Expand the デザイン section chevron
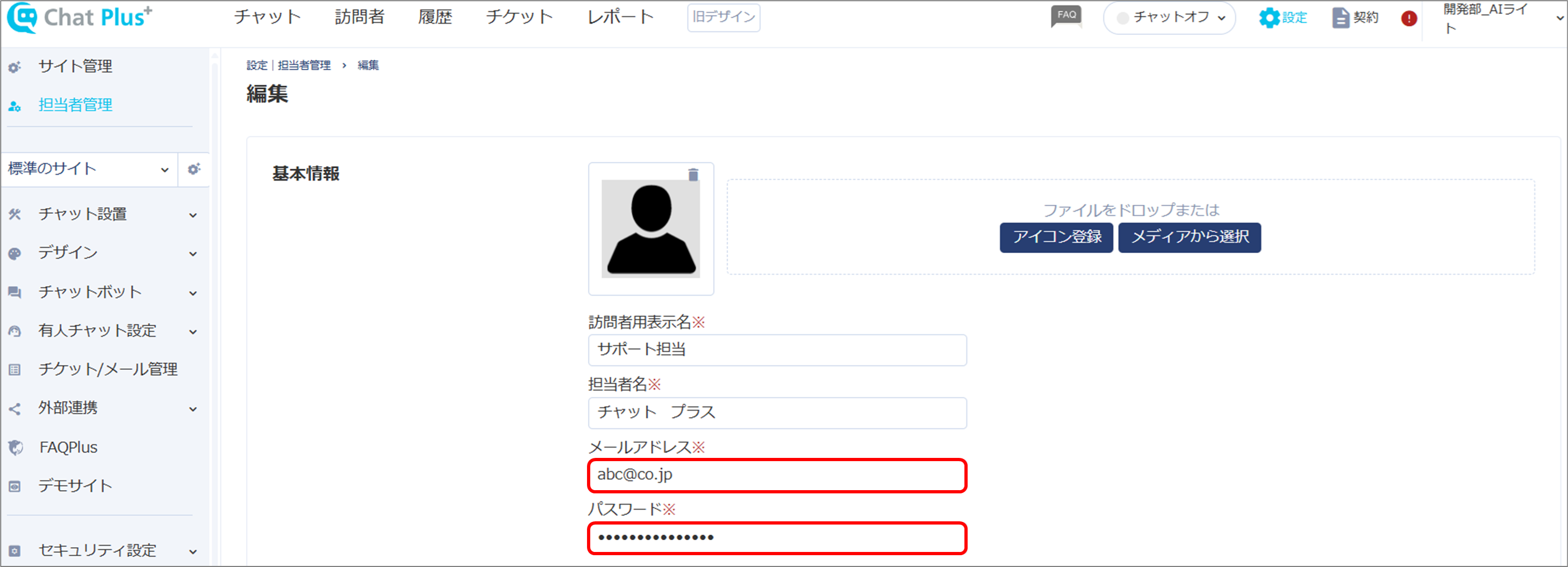The image size is (1568, 567). coord(193,254)
